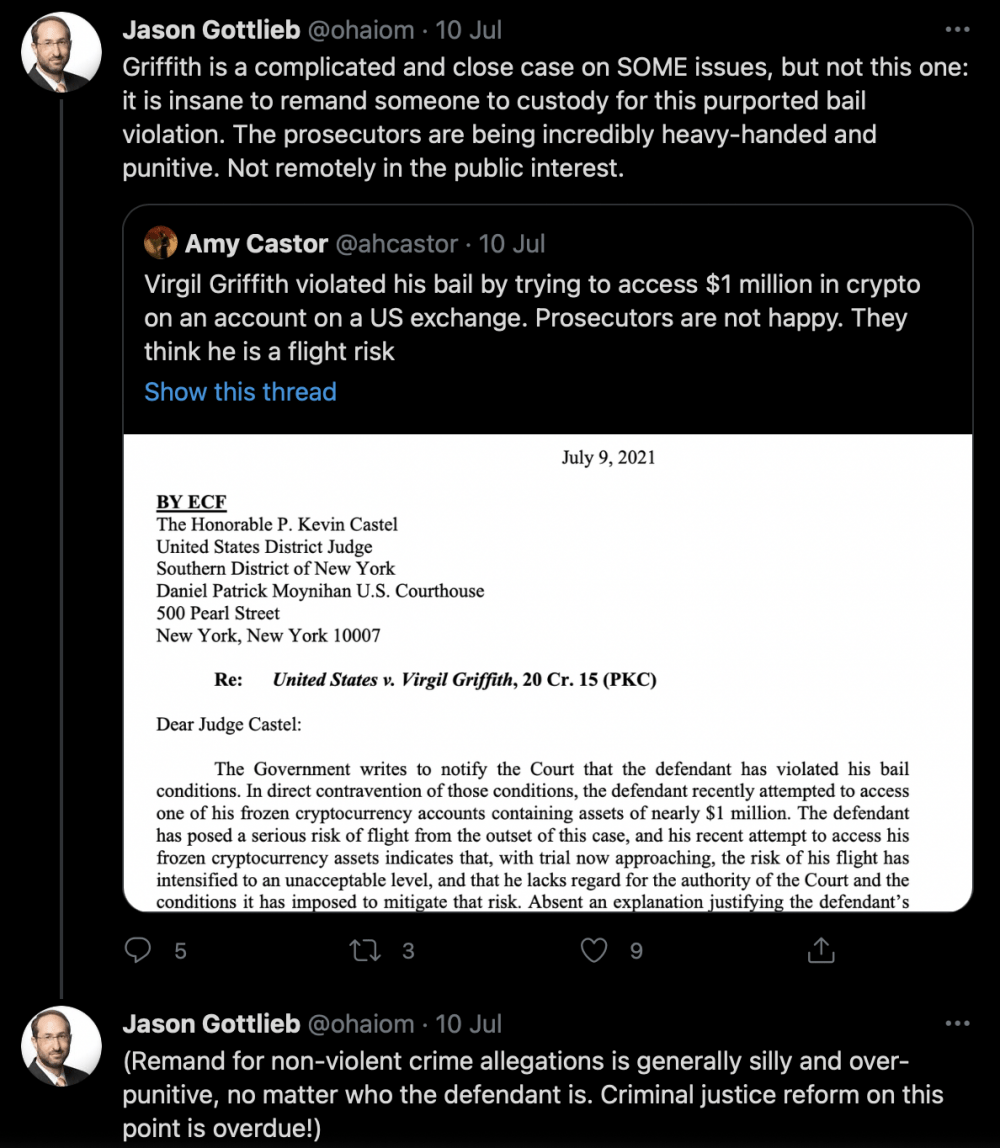
Task: Open more options on the second tweet
Action: 957,1025
